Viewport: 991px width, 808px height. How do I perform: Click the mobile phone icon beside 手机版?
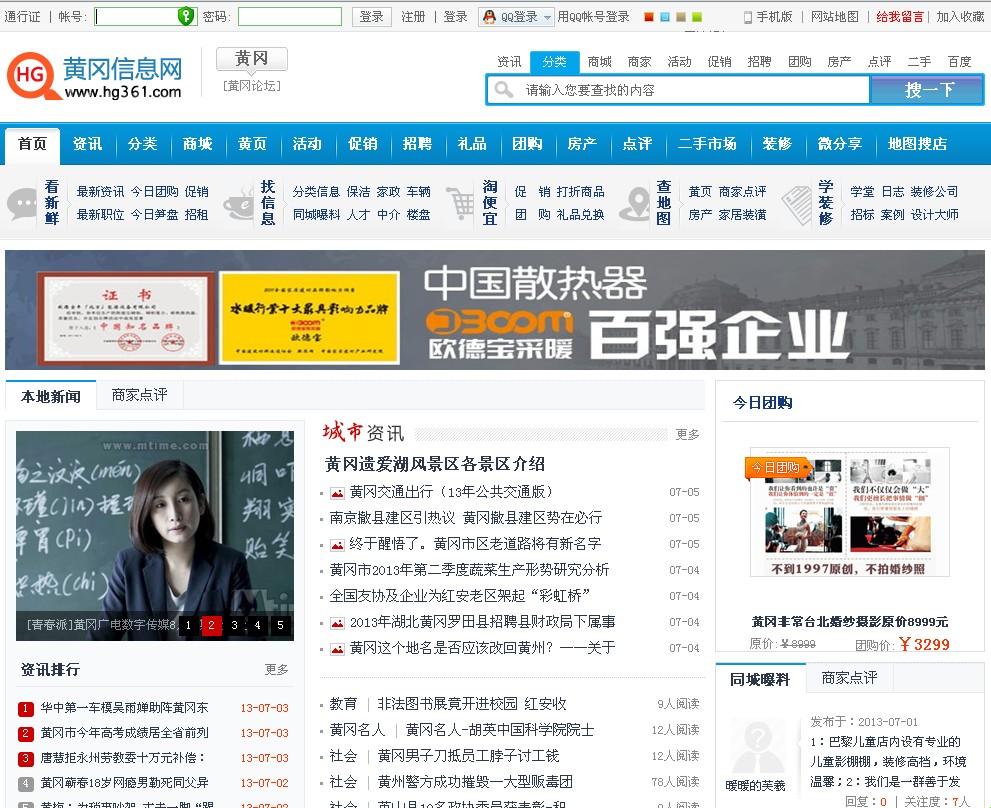click(x=748, y=18)
